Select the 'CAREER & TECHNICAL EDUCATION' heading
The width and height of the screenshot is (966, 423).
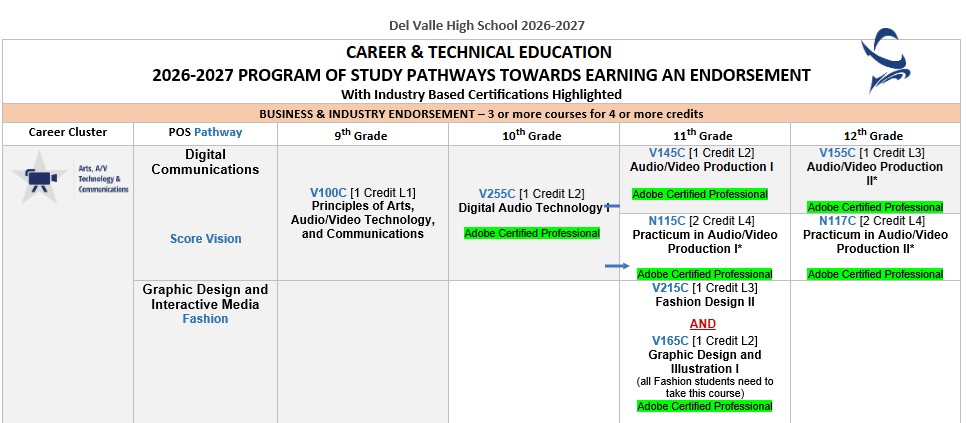pos(479,52)
